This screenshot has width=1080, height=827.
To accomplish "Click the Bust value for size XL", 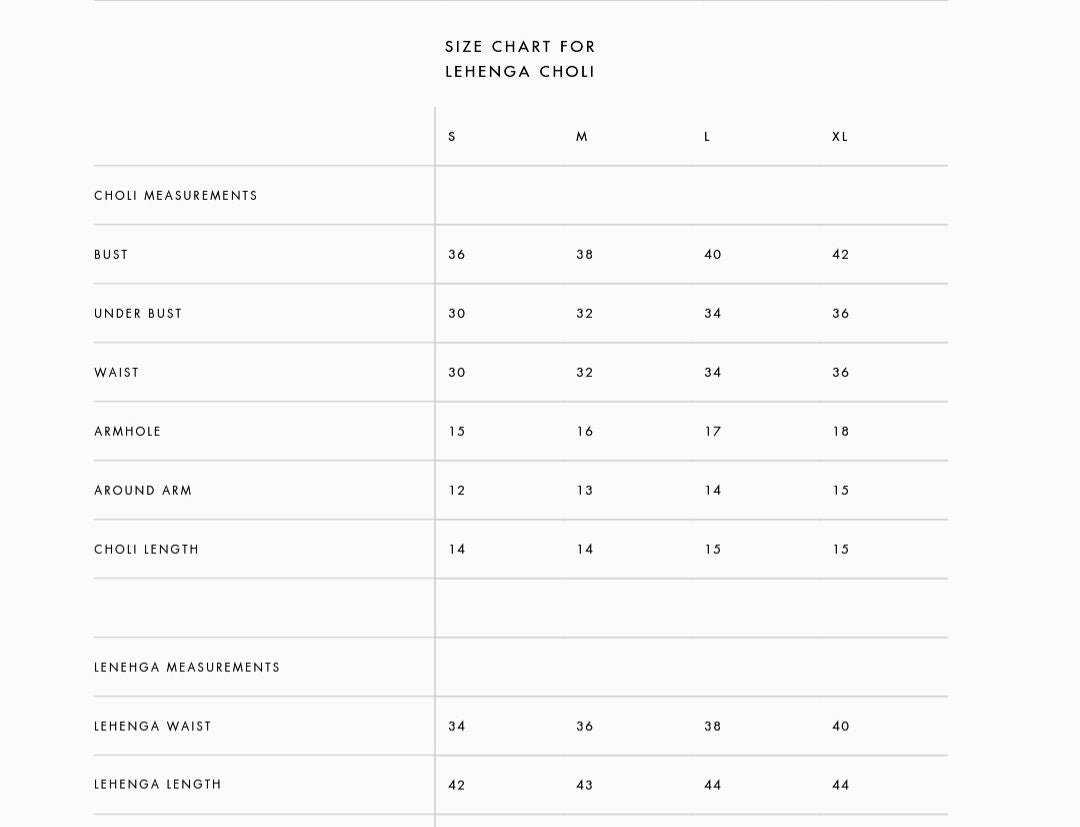I will point(841,255).
